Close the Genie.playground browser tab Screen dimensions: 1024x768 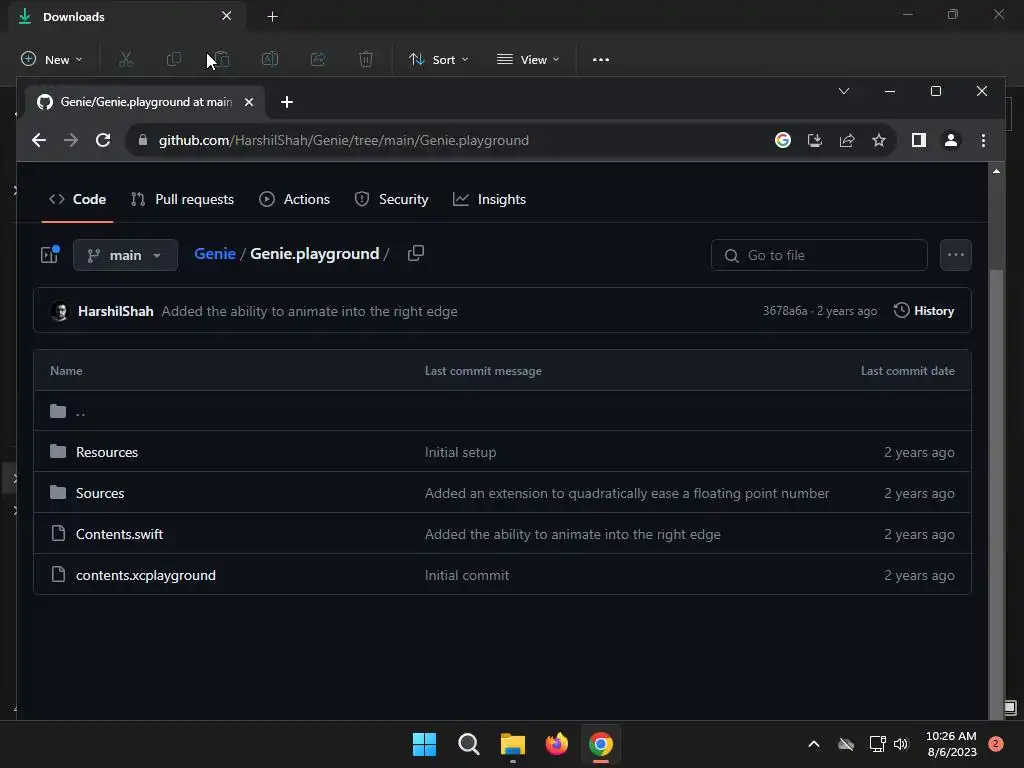point(249,102)
